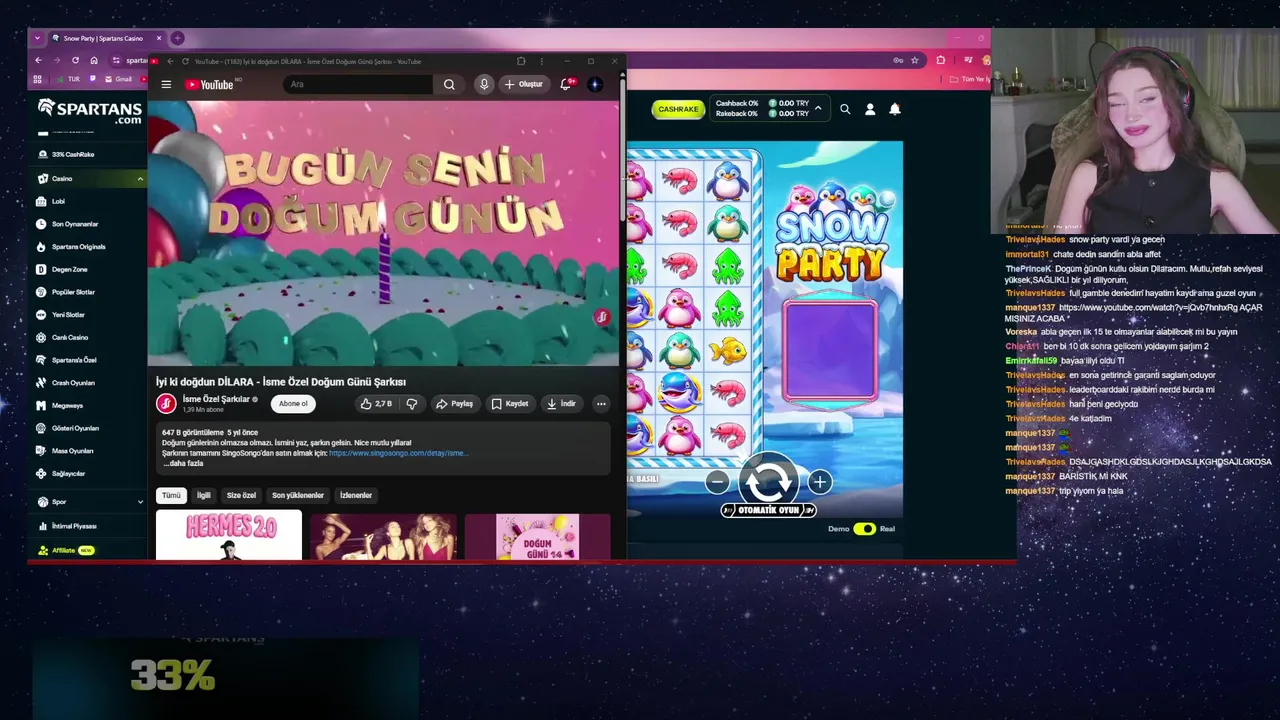Open 33% CashRake sidebar item
The width and height of the screenshot is (1280, 720).
pos(73,155)
